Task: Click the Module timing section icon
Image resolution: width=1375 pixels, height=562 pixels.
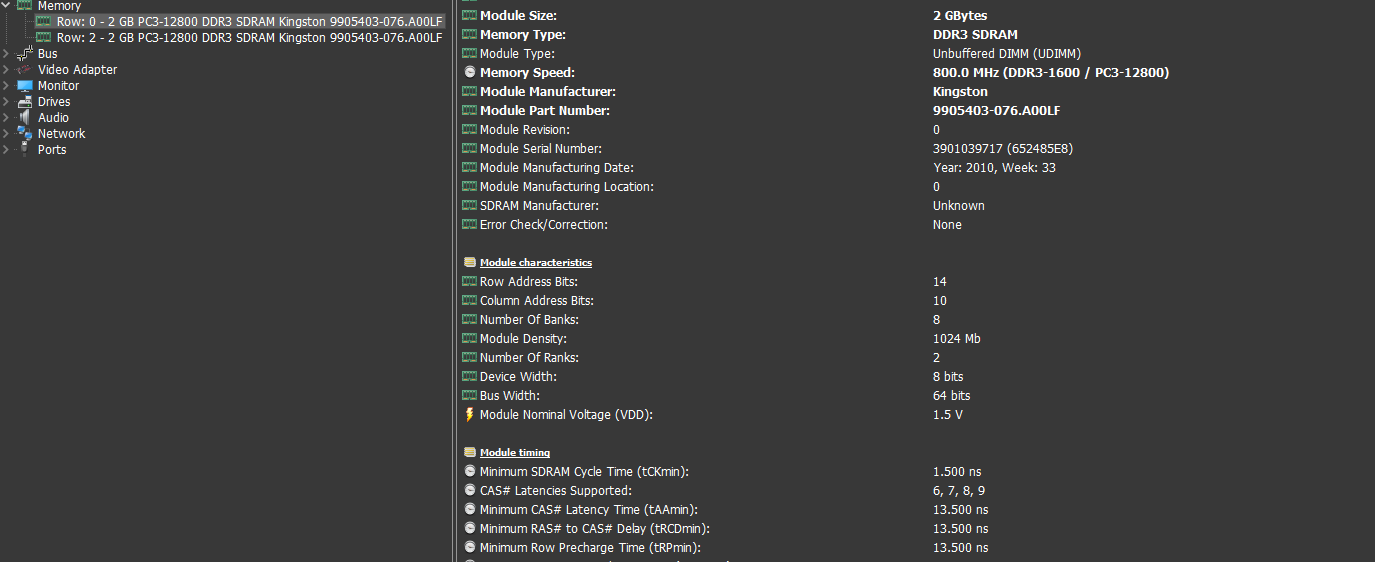Action: click(x=470, y=453)
